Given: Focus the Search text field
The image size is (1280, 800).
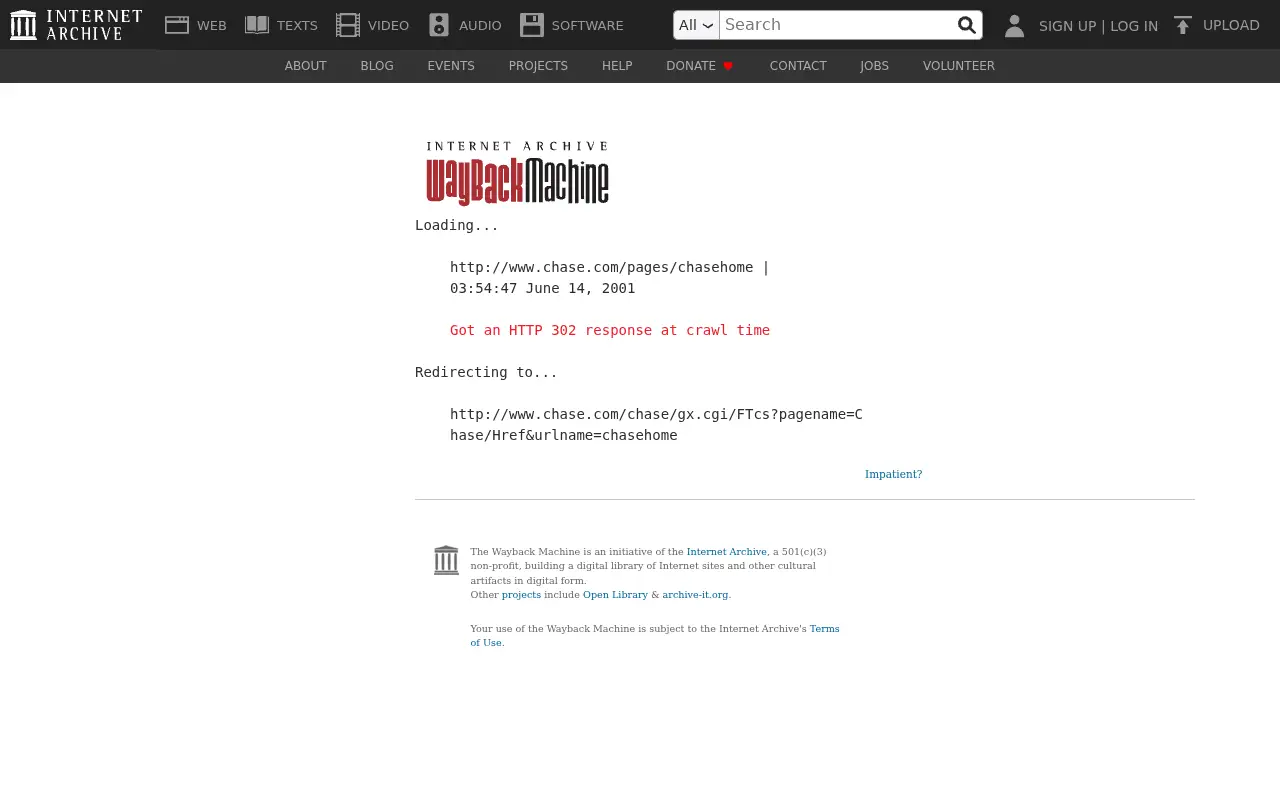Looking at the screenshot, I should pos(836,25).
